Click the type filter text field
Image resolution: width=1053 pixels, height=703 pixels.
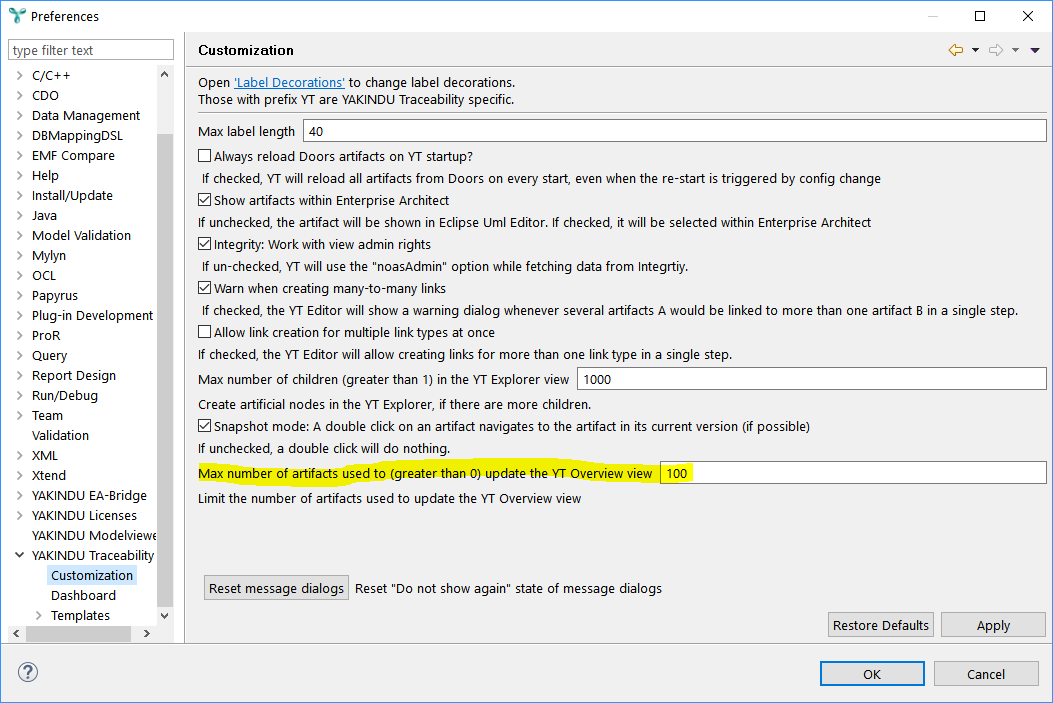point(91,50)
